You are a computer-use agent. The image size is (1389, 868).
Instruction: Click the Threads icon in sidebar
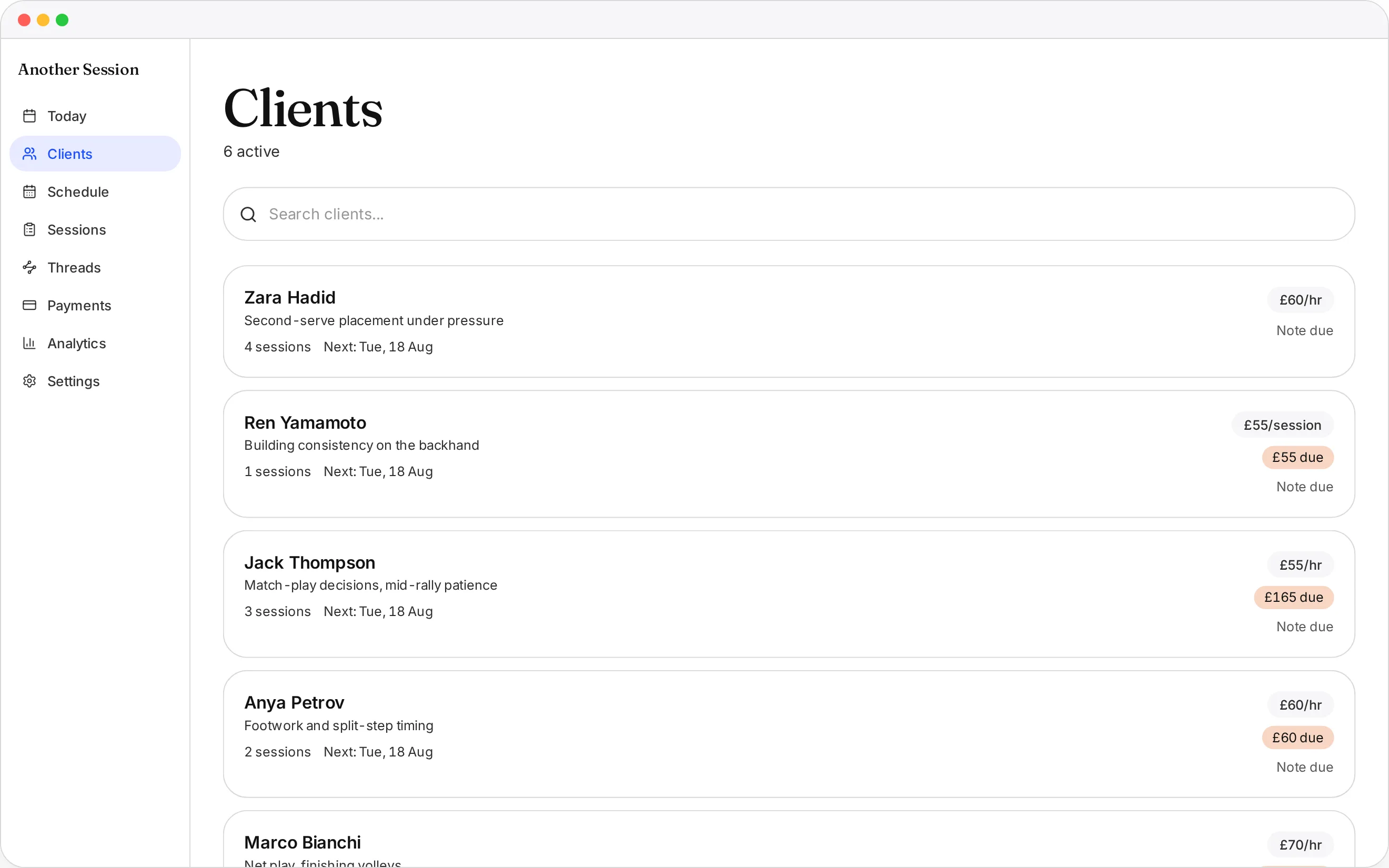(x=29, y=268)
